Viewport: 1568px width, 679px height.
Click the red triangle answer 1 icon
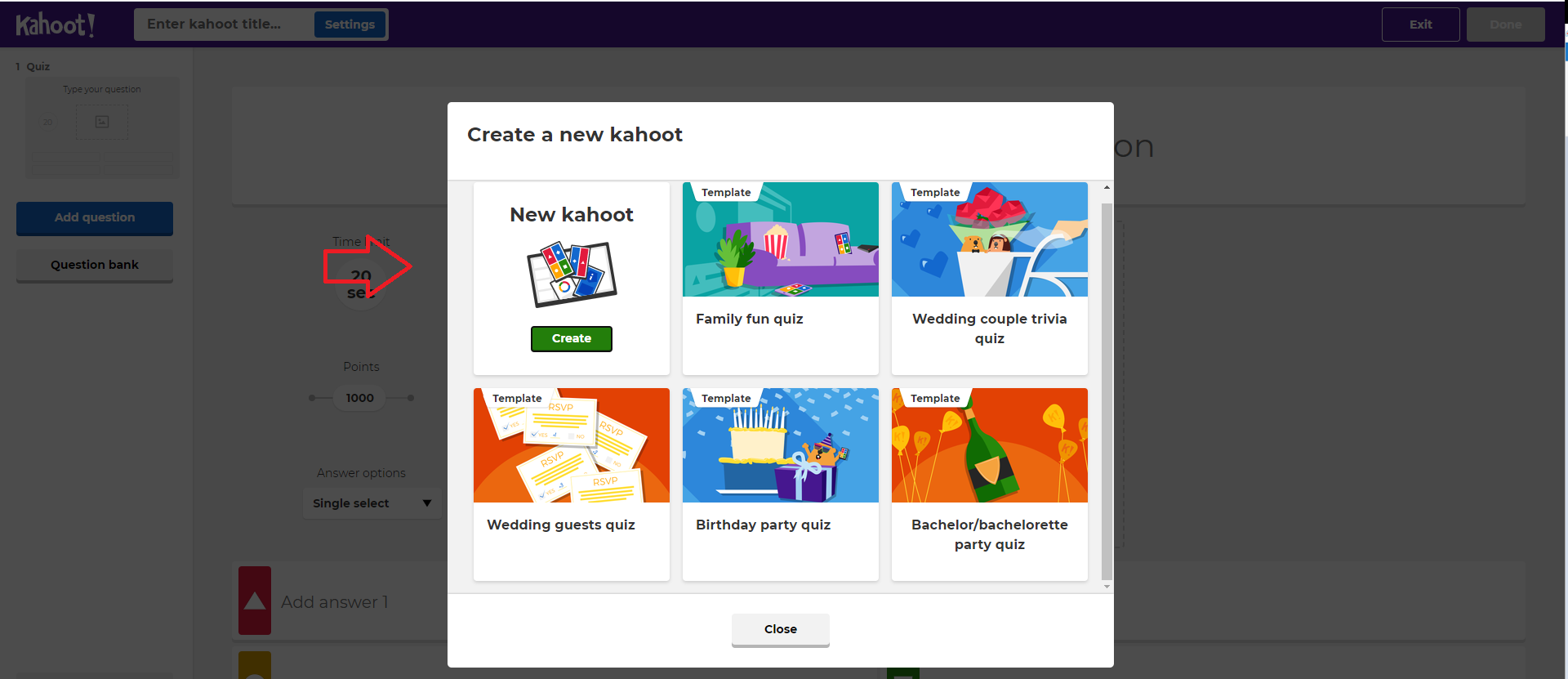point(255,601)
